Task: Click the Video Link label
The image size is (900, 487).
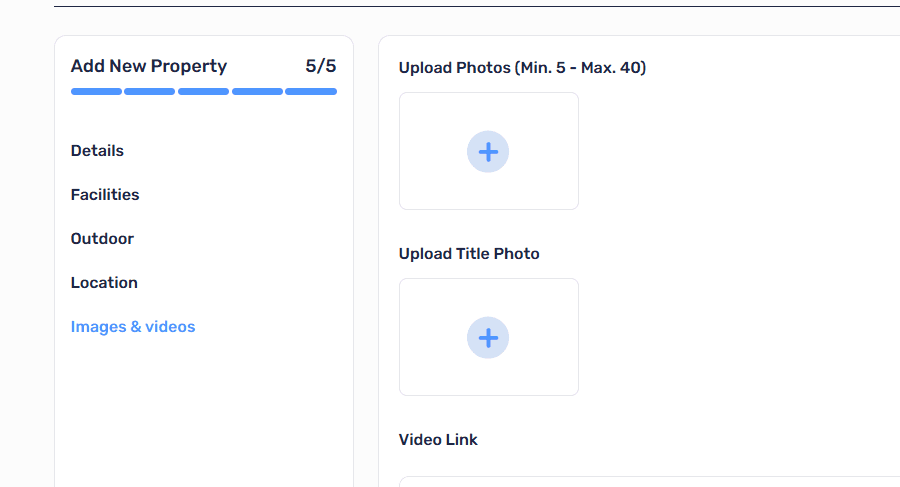Action: point(438,440)
